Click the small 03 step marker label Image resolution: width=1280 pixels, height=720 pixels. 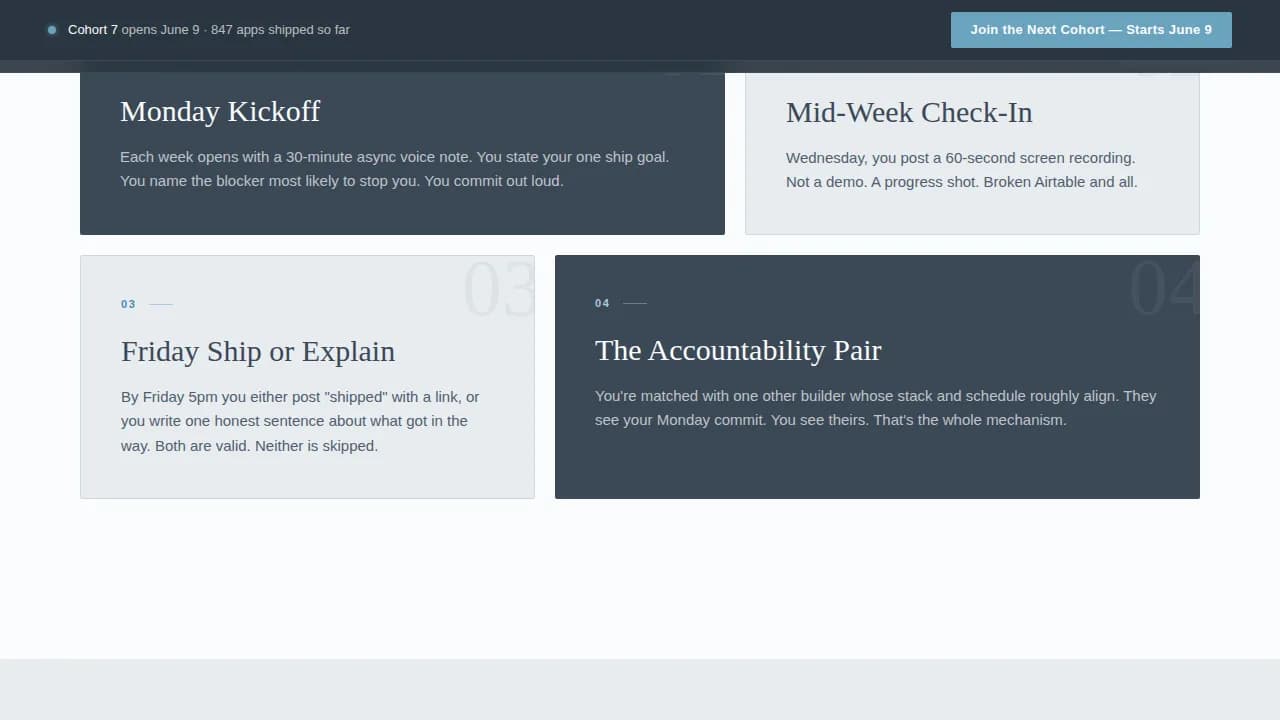click(x=128, y=304)
